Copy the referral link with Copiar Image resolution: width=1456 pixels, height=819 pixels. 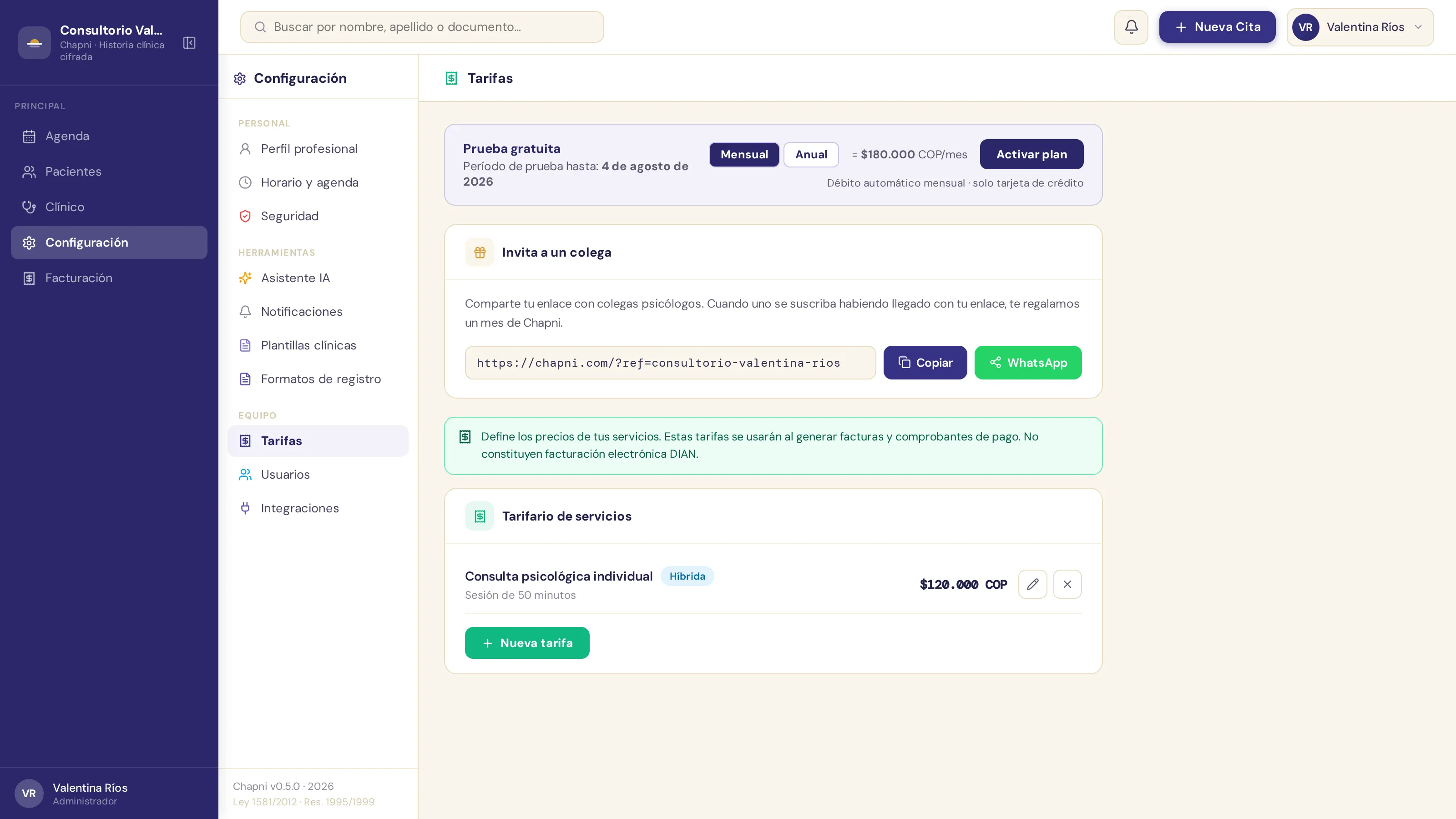(x=925, y=363)
